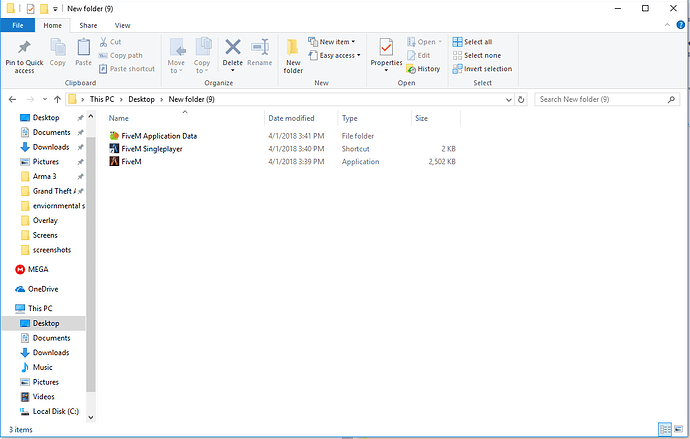The image size is (690, 439).
Task: Go back with the left arrow
Action: click(12, 99)
